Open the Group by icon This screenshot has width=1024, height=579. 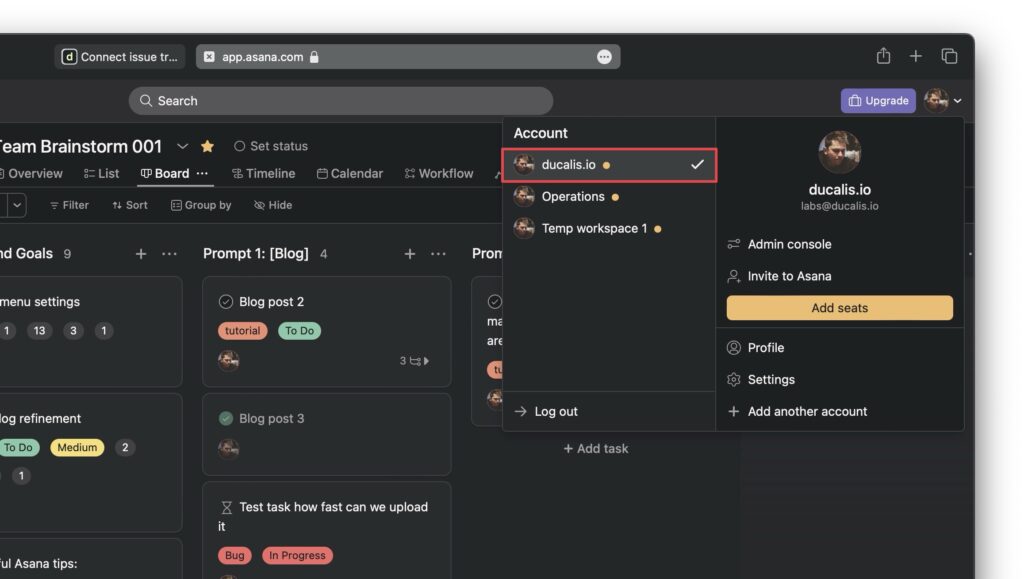coord(175,204)
